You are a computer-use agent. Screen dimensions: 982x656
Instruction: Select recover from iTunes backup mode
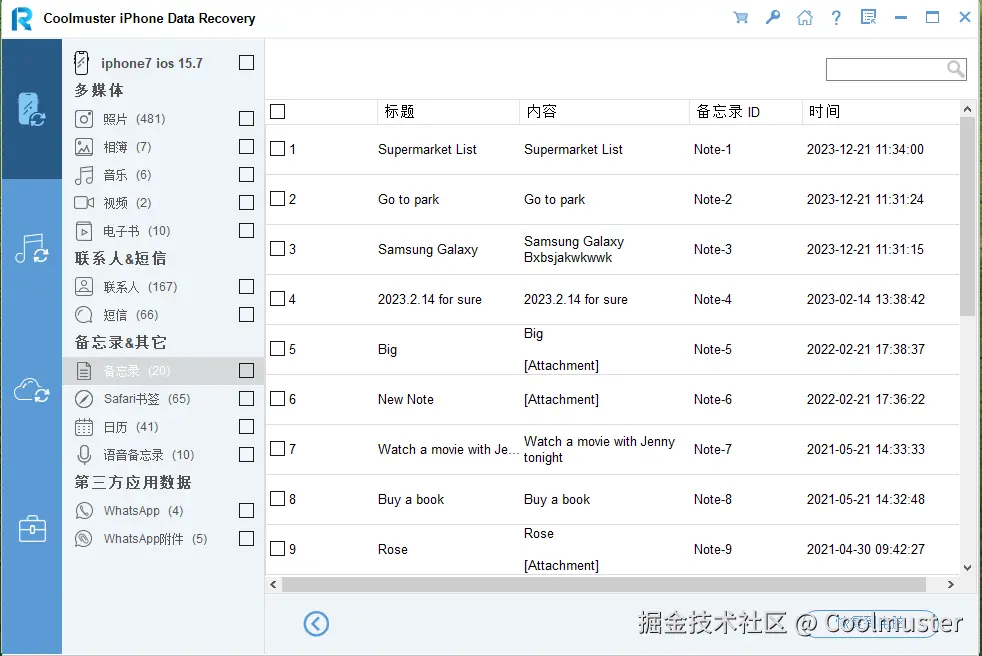[31, 249]
